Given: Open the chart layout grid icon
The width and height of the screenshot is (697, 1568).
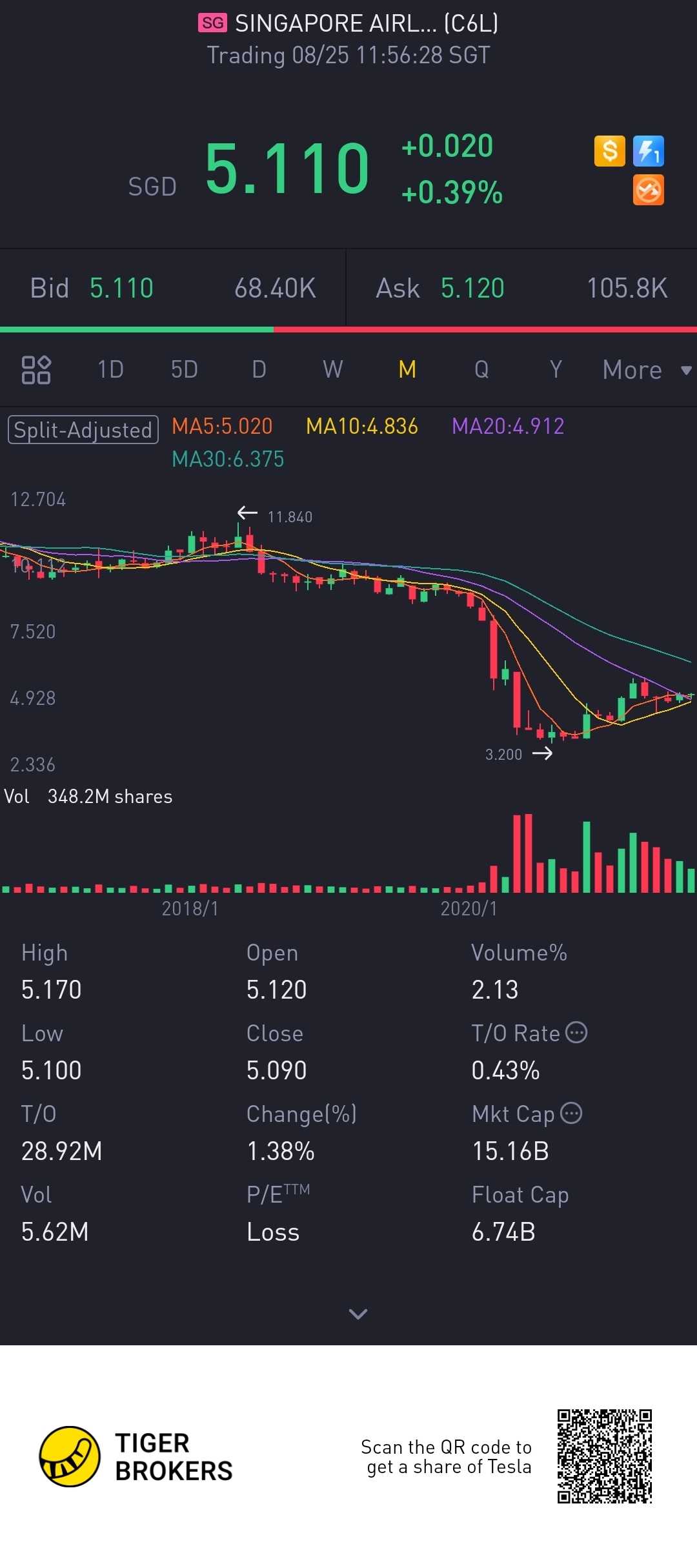Looking at the screenshot, I should (36, 370).
